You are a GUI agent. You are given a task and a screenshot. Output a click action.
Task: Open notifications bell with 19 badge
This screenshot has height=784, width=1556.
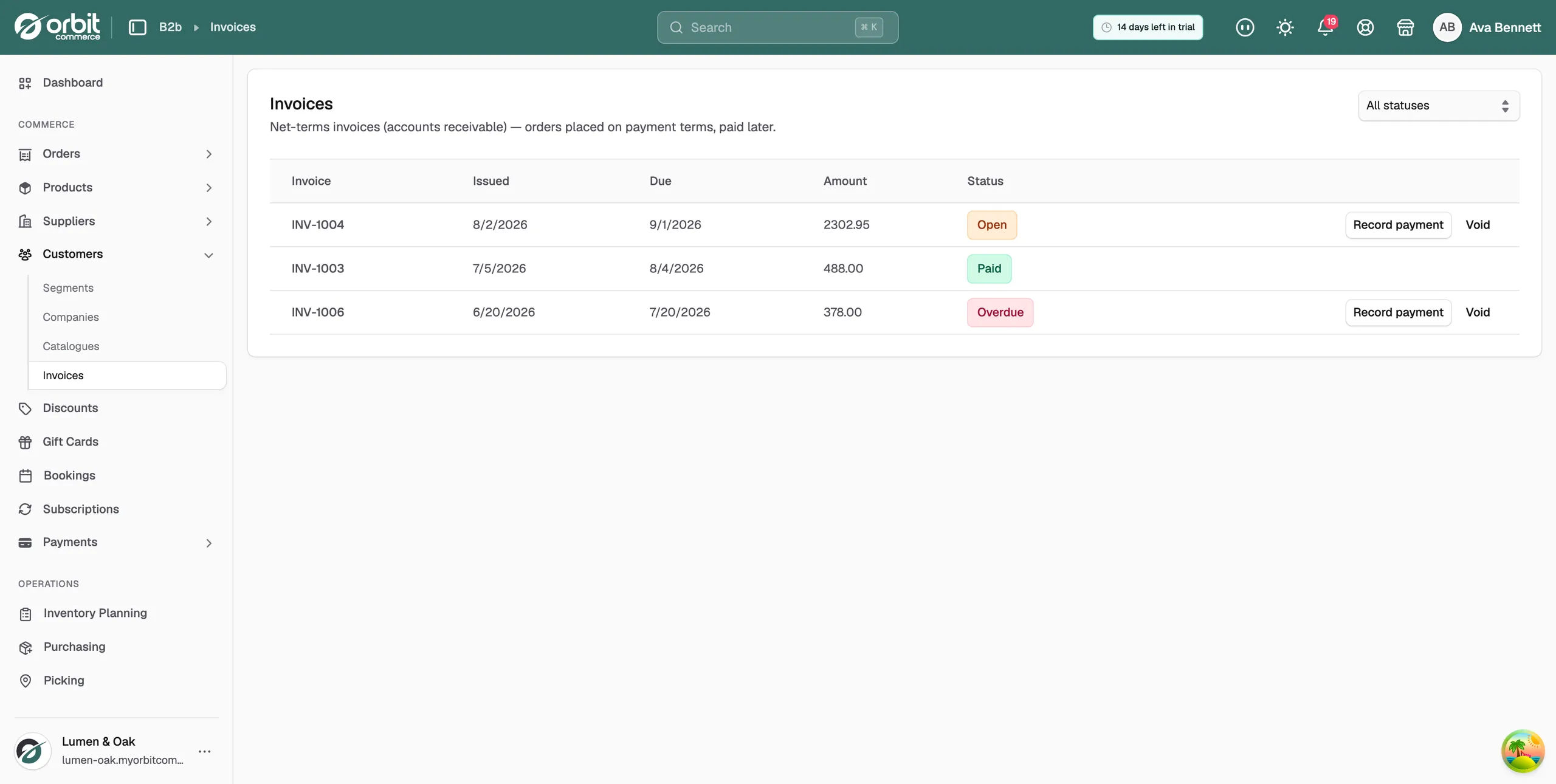pos(1326,27)
